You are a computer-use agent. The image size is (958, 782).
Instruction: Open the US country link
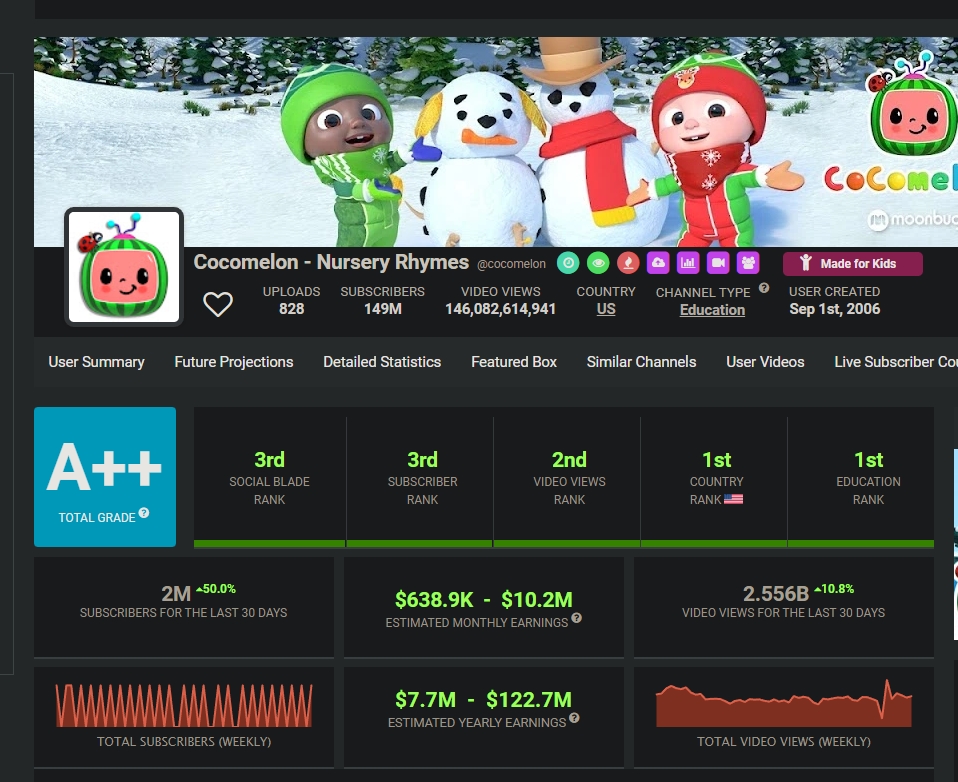click(x=605, y=309)
